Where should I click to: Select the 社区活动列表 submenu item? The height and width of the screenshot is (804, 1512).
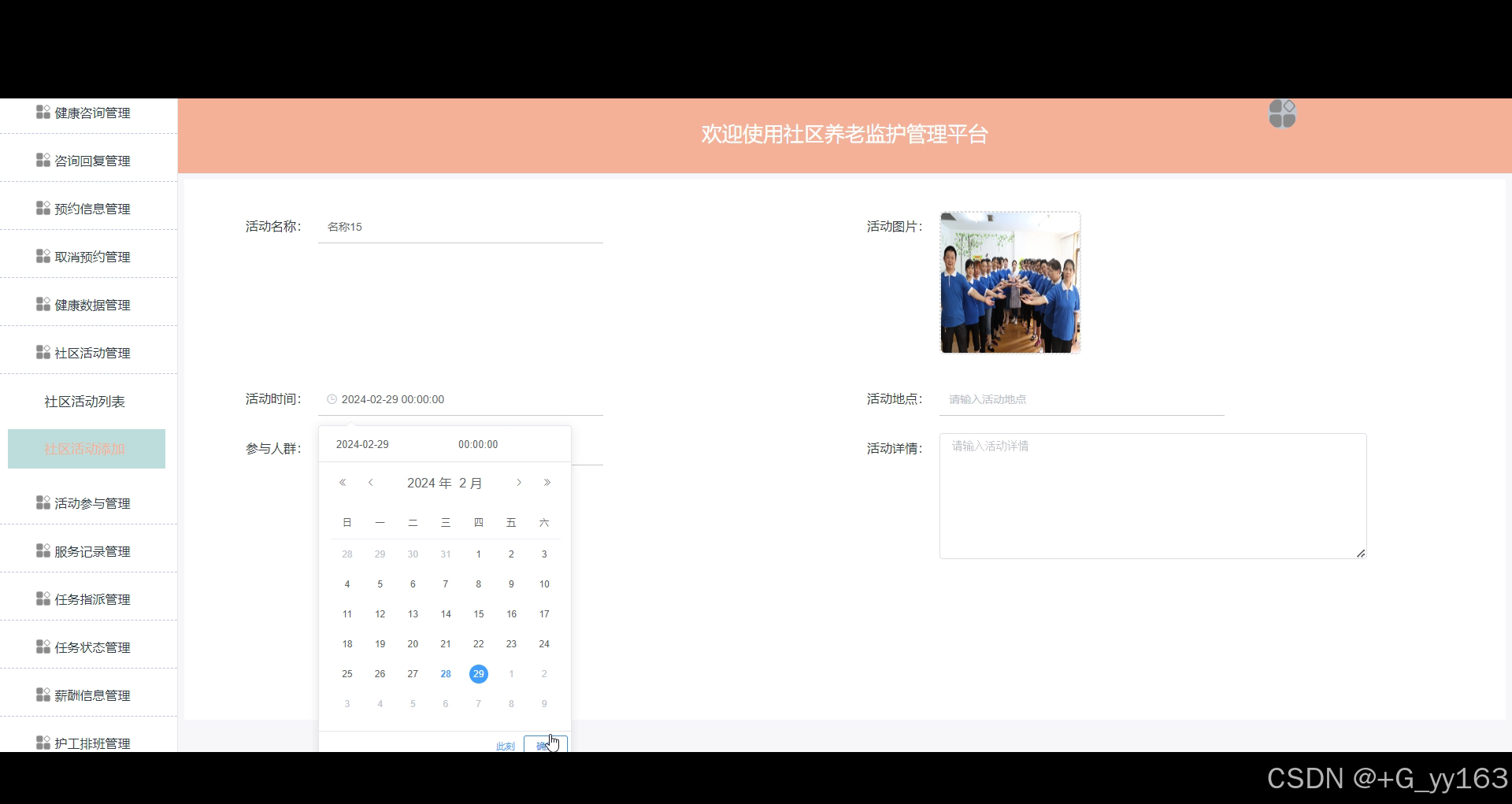pyautogui.click(x=85, y=402)
